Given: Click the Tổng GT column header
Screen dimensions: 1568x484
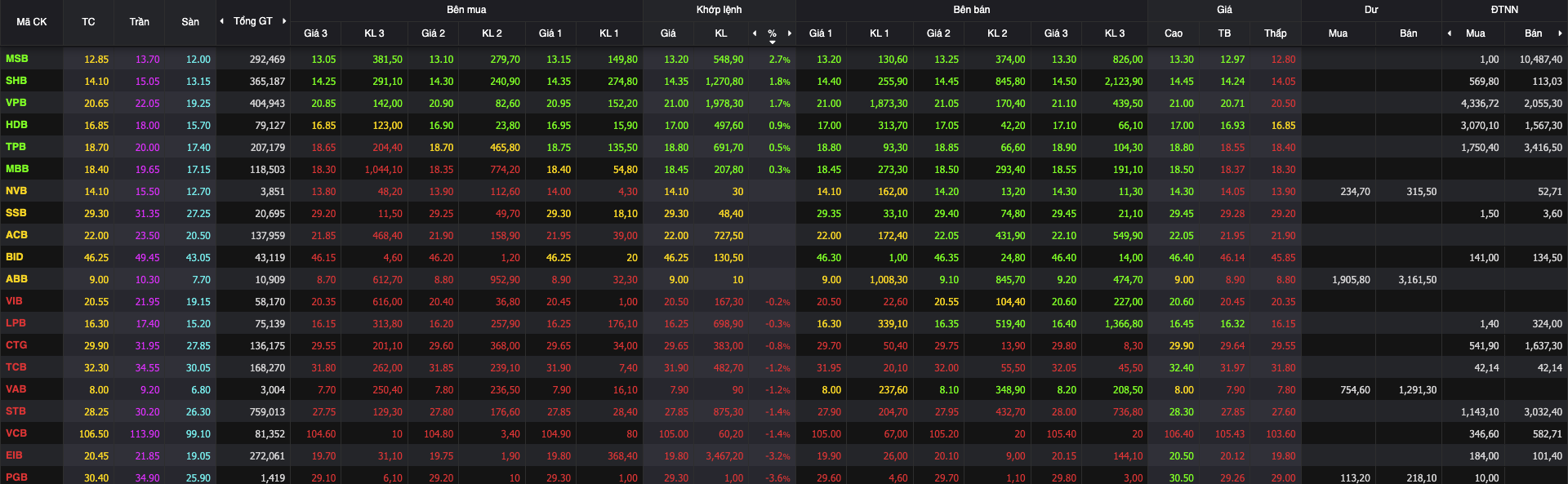Looking at the screenshot, I should (x=253, y=21).
